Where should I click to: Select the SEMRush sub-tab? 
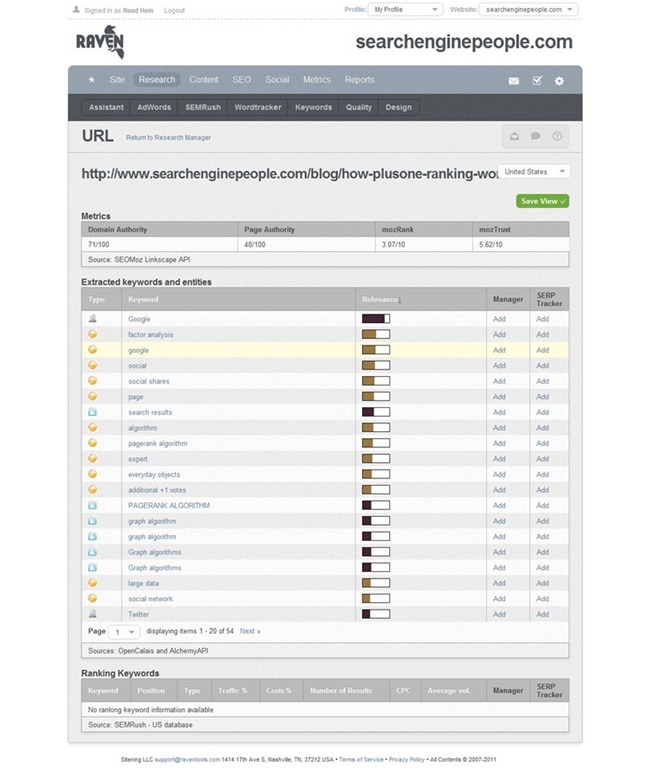pos(203,107)
